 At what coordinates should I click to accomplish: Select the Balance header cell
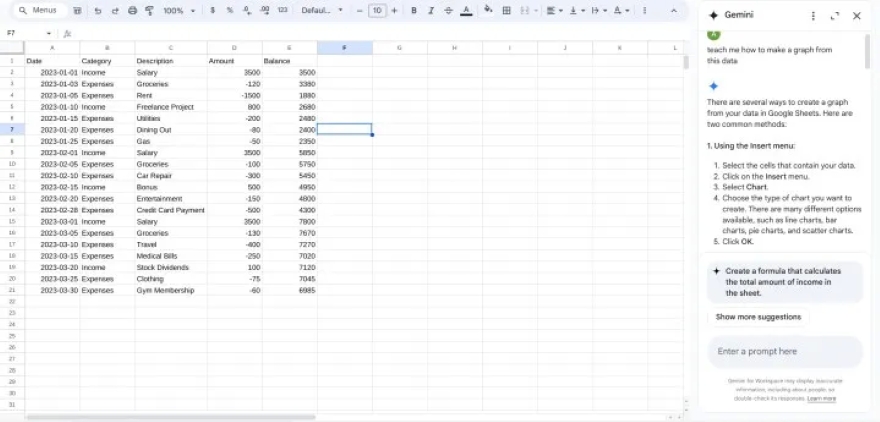click(x=290, y=61)
